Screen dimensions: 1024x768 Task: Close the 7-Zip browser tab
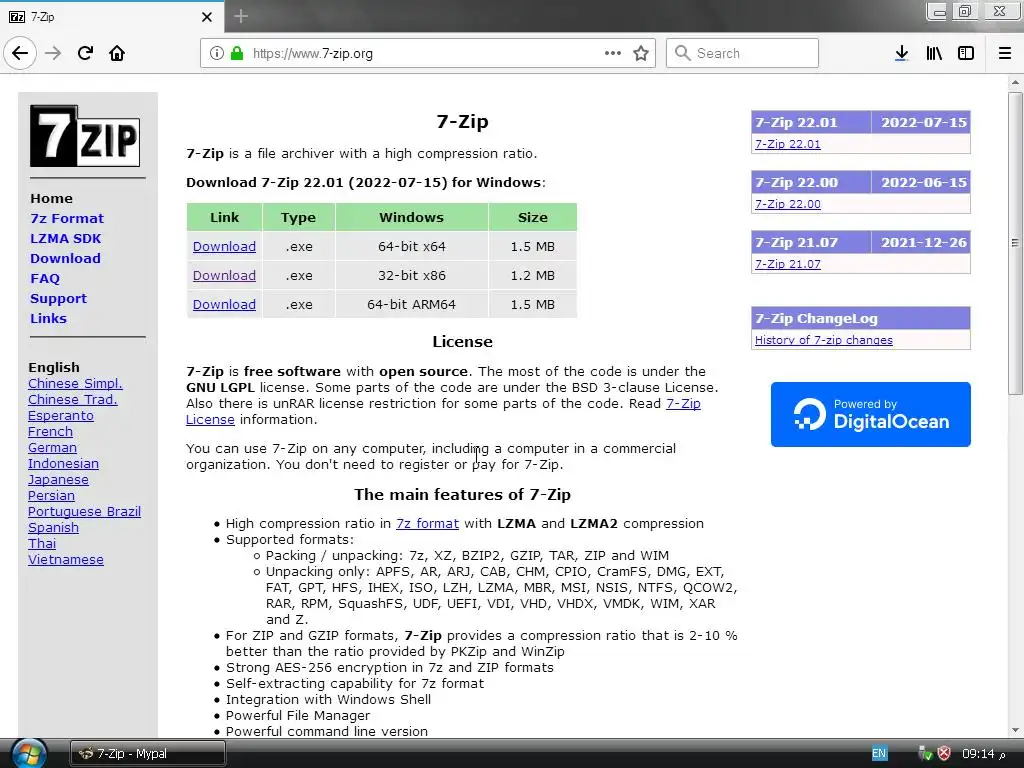(x=207, y=17)
